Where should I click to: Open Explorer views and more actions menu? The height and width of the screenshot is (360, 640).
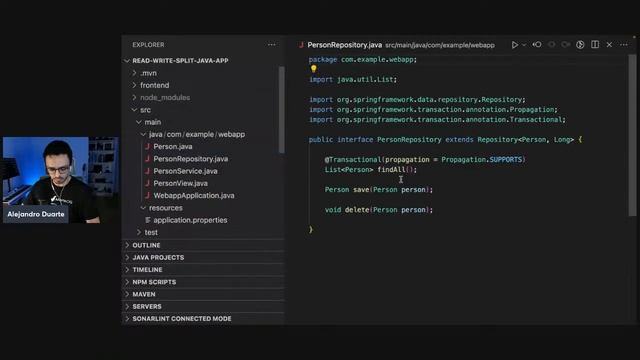pos(272,45)
